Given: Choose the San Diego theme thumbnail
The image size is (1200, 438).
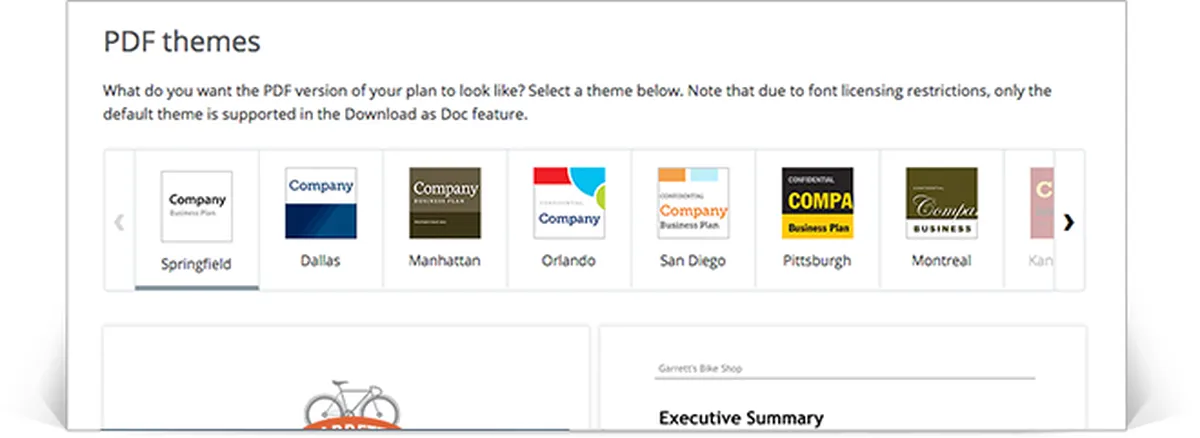Looking at the screenshot, I should click(x=693, y=203).
